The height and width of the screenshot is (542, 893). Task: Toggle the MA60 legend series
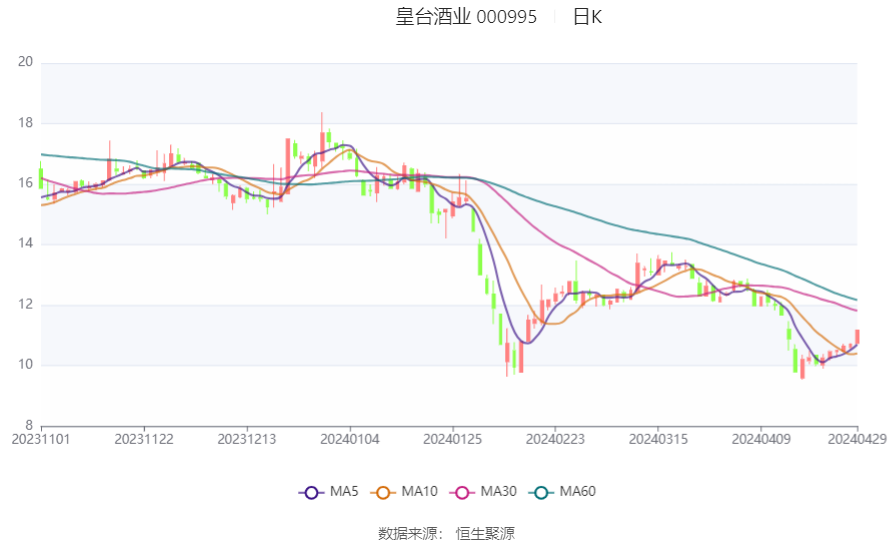[x=562, y=492]
